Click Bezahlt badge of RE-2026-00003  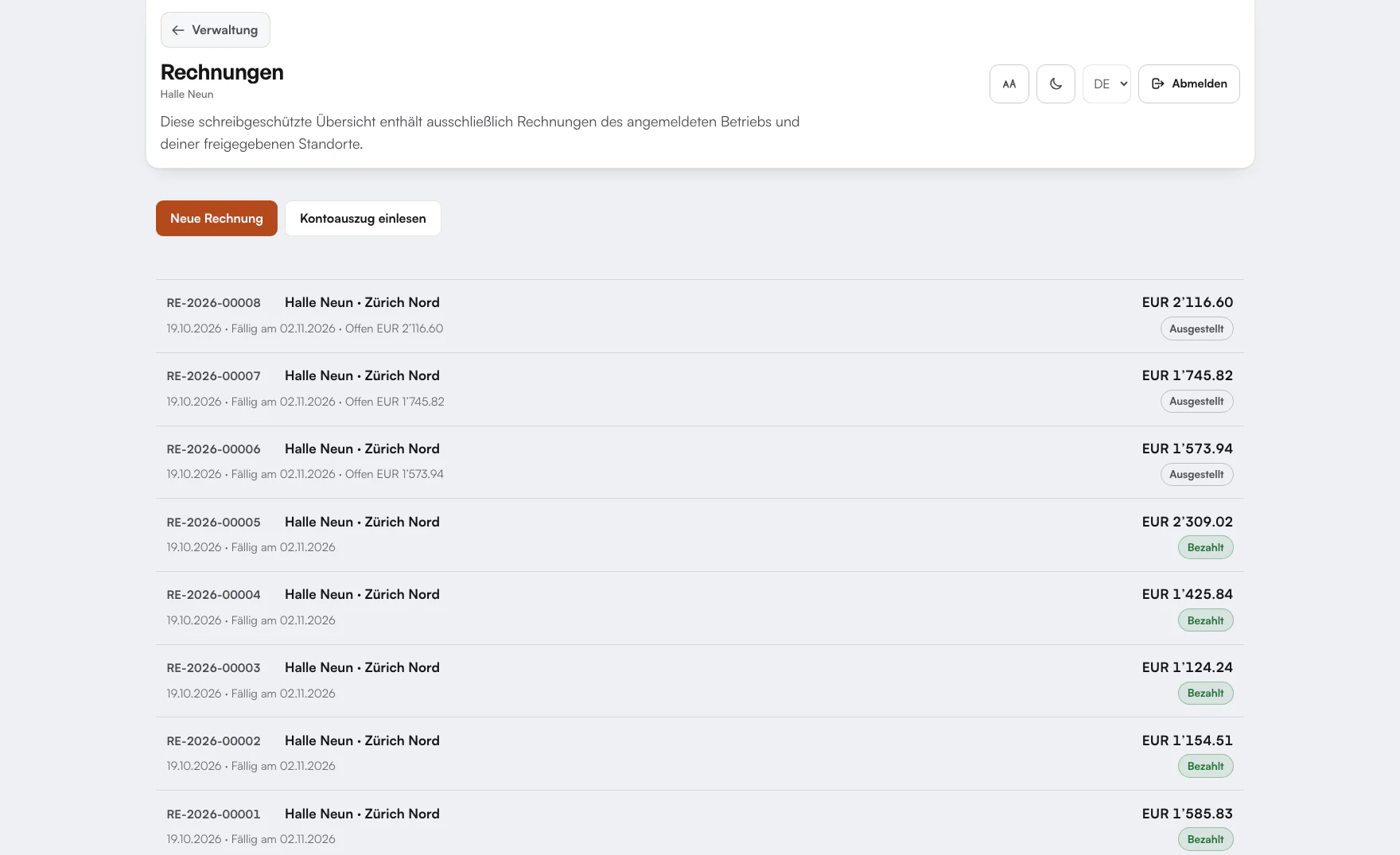click(x=1205, y=694)
